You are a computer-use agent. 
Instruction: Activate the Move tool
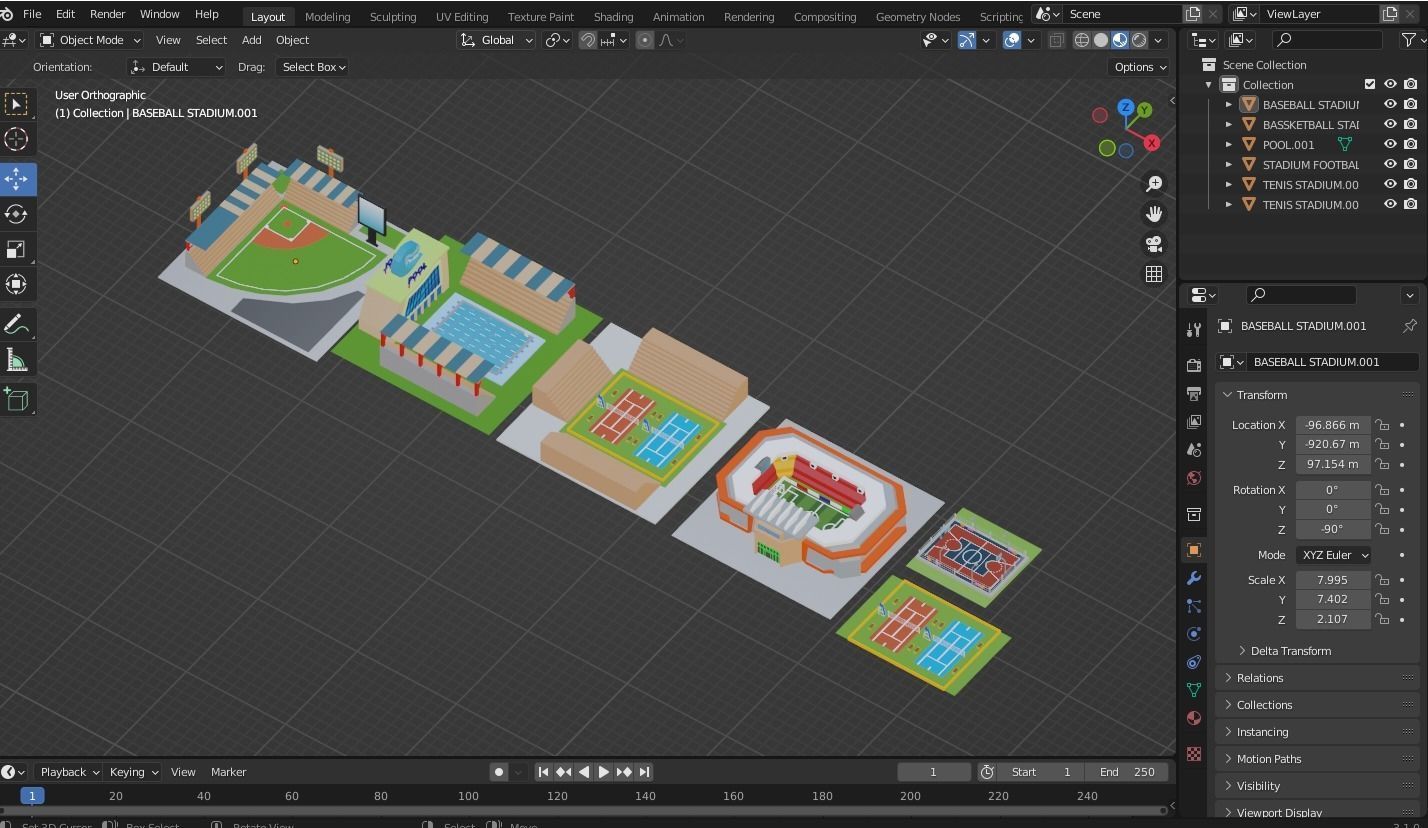click(x=17, y=179)
